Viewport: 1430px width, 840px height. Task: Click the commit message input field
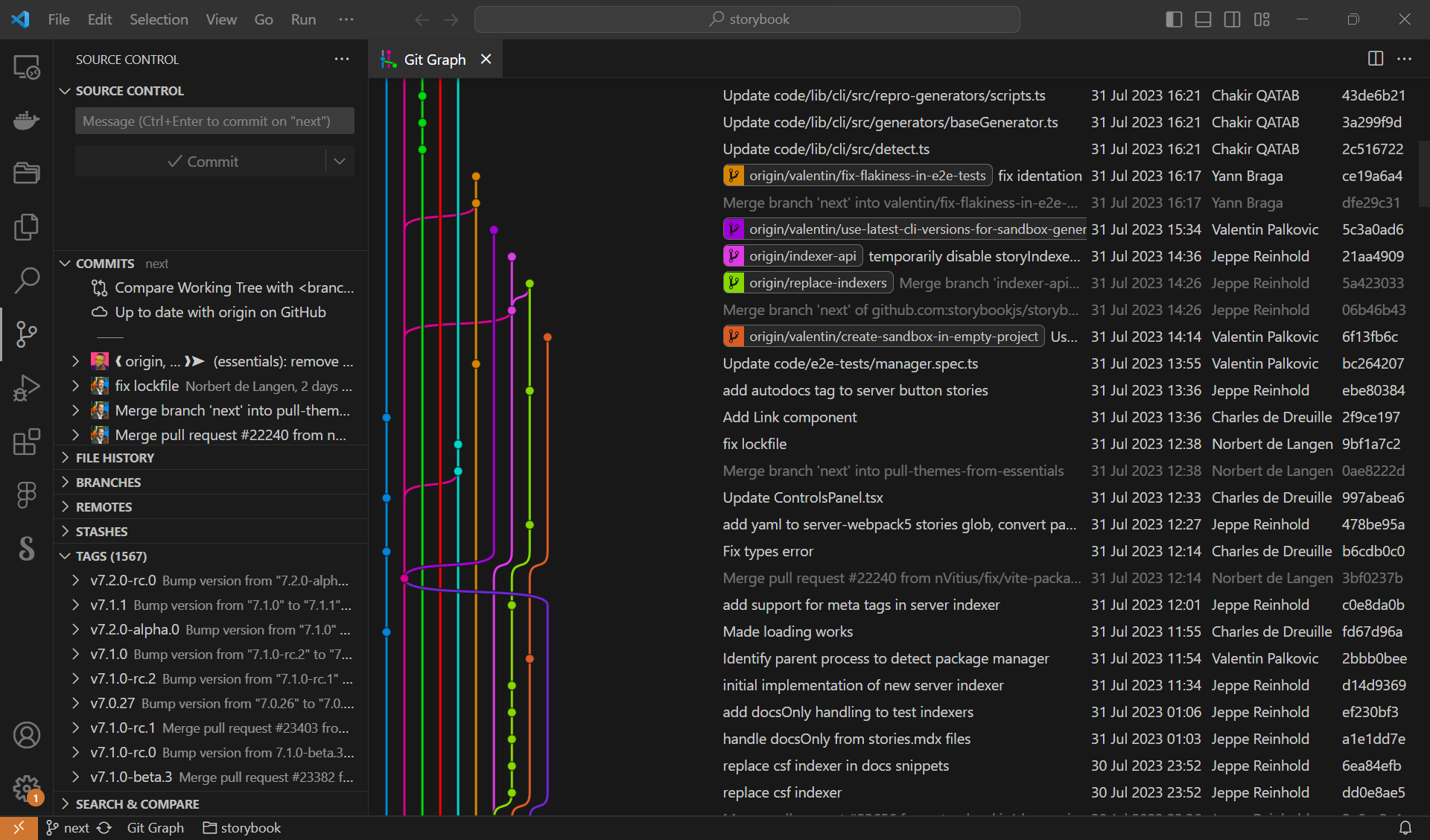point(214,121)
